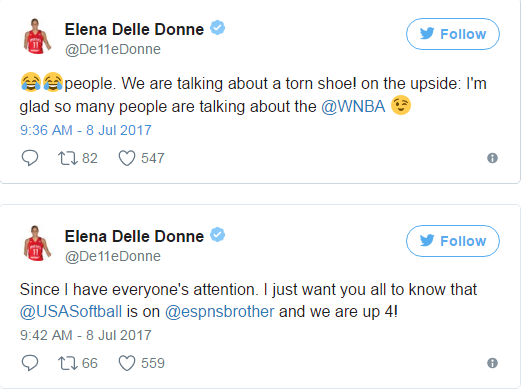Open the @espnsbrother mention link
This screenshot has height=389, width=522.
[219, 312]
